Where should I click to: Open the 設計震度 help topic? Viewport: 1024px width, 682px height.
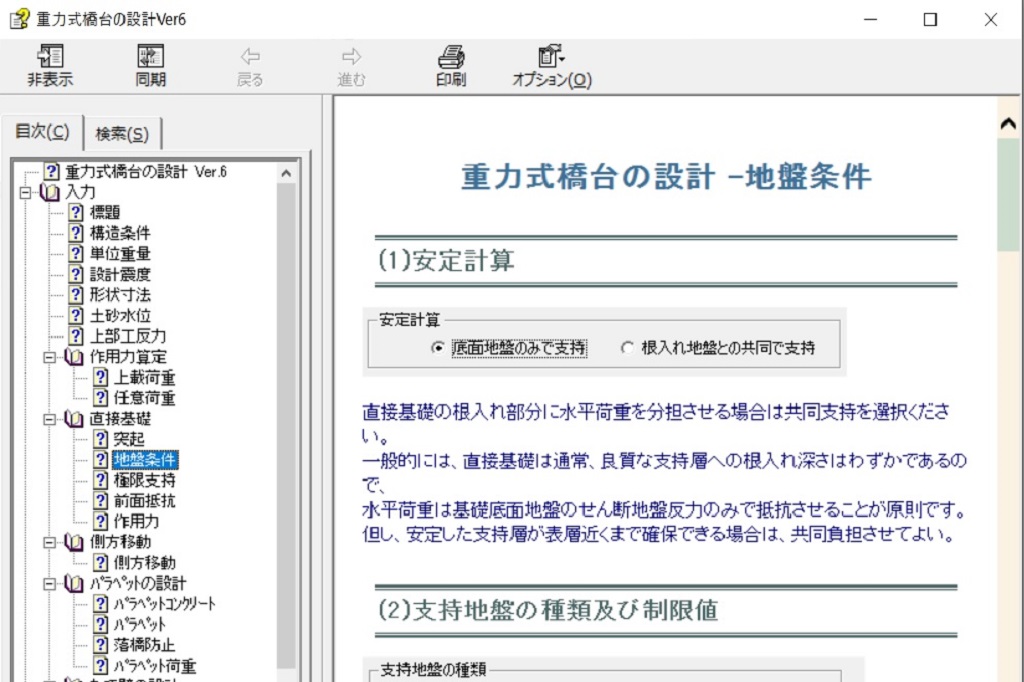tap(120, 274)
